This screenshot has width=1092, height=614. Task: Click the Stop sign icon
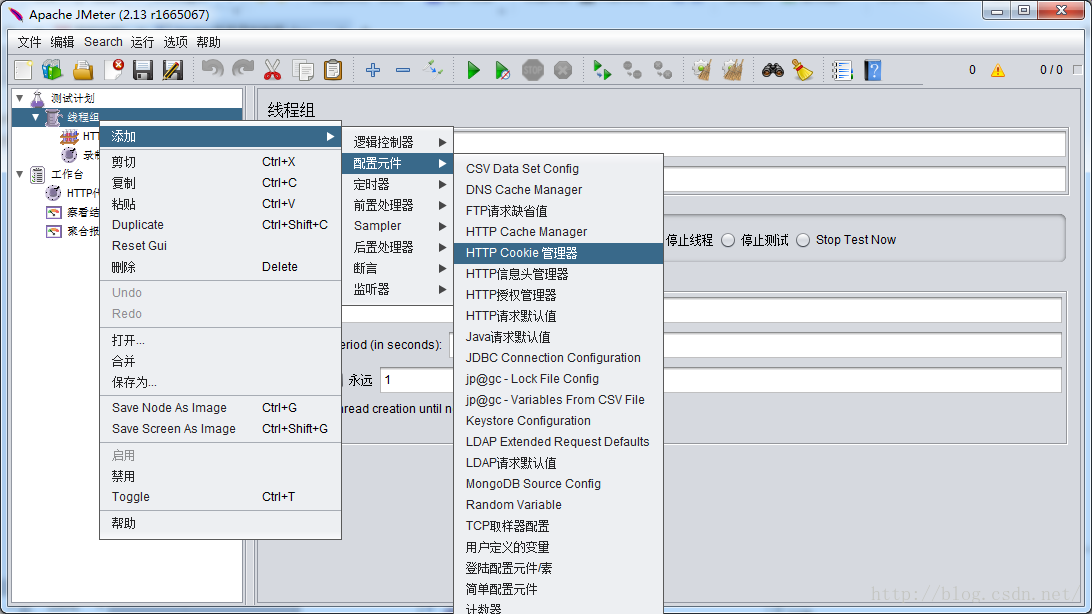point(533,70)
